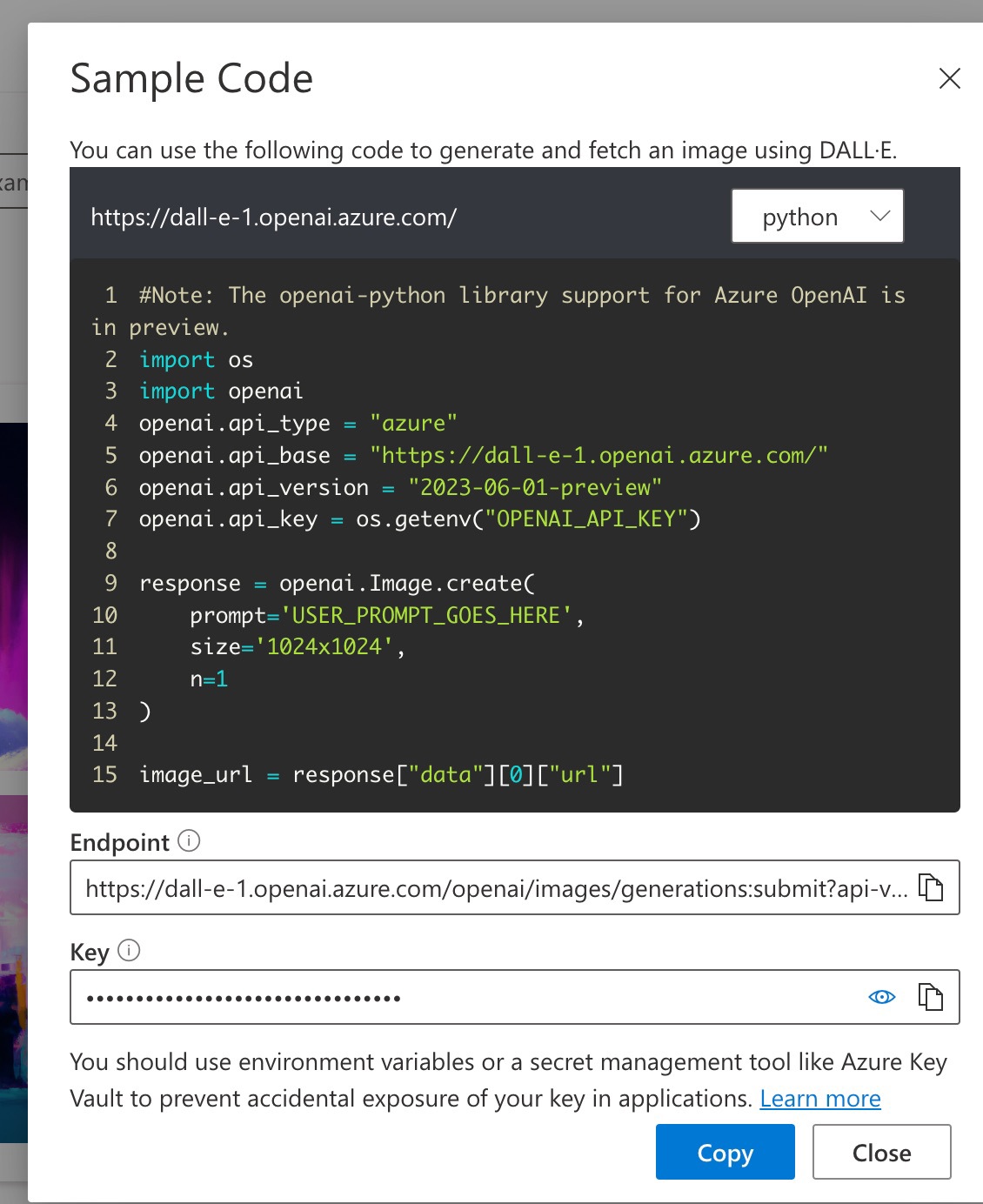Click the #Note comment on line 1
This screenshot has width=983, height=1204.
pyautogui.click(x=498, y=311)
